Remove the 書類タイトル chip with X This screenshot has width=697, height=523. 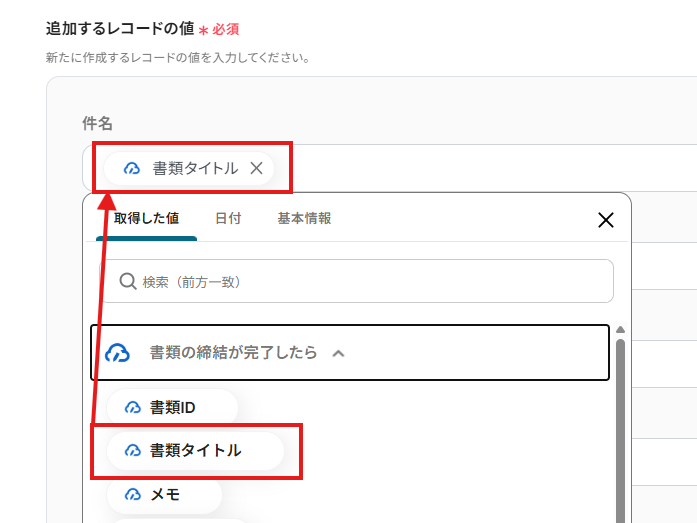(256, 168)
